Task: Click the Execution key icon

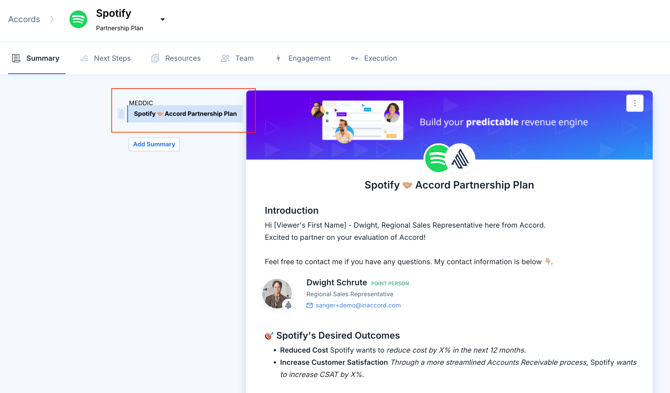Action: point(354,58)
